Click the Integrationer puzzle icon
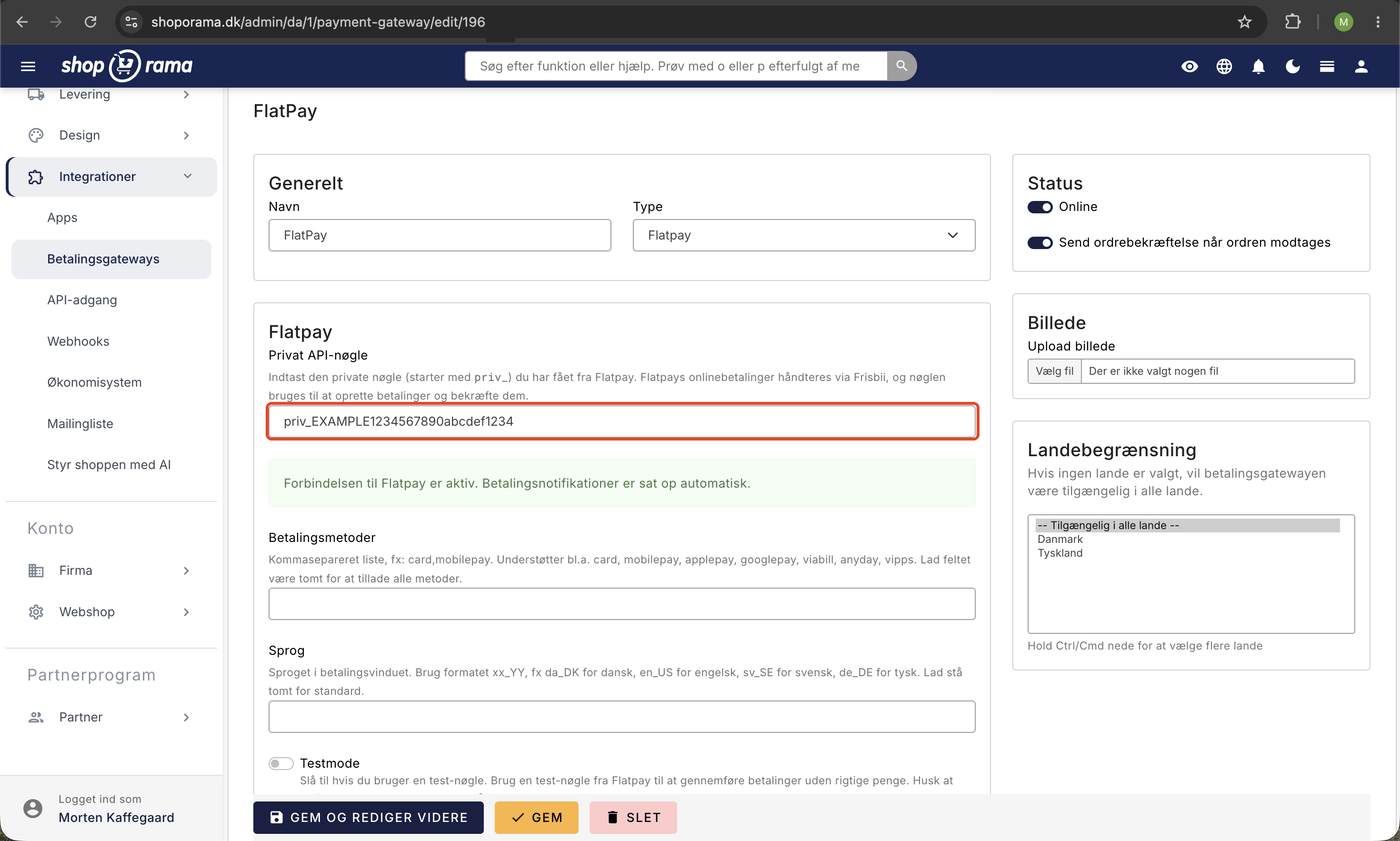Screen dimensions: 1400x841 [x=36, y=176]
